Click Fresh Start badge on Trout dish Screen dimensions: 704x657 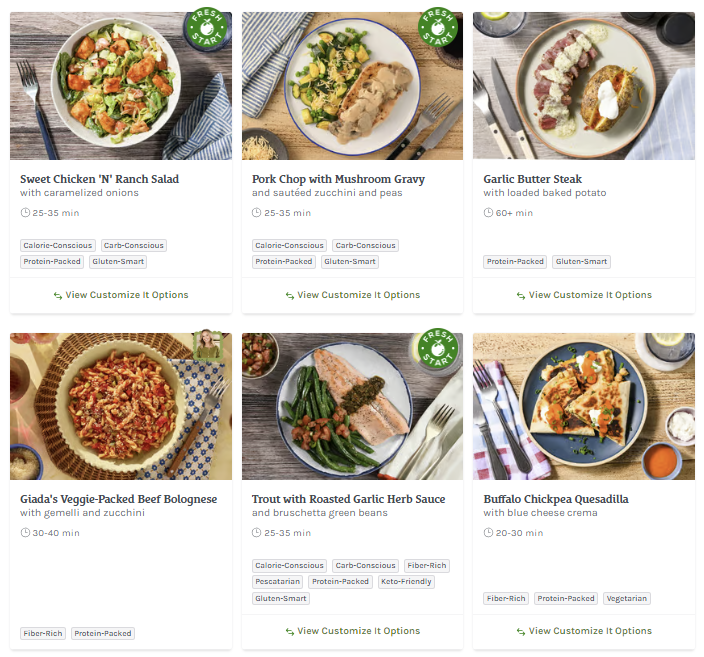(x=437, y=351)
